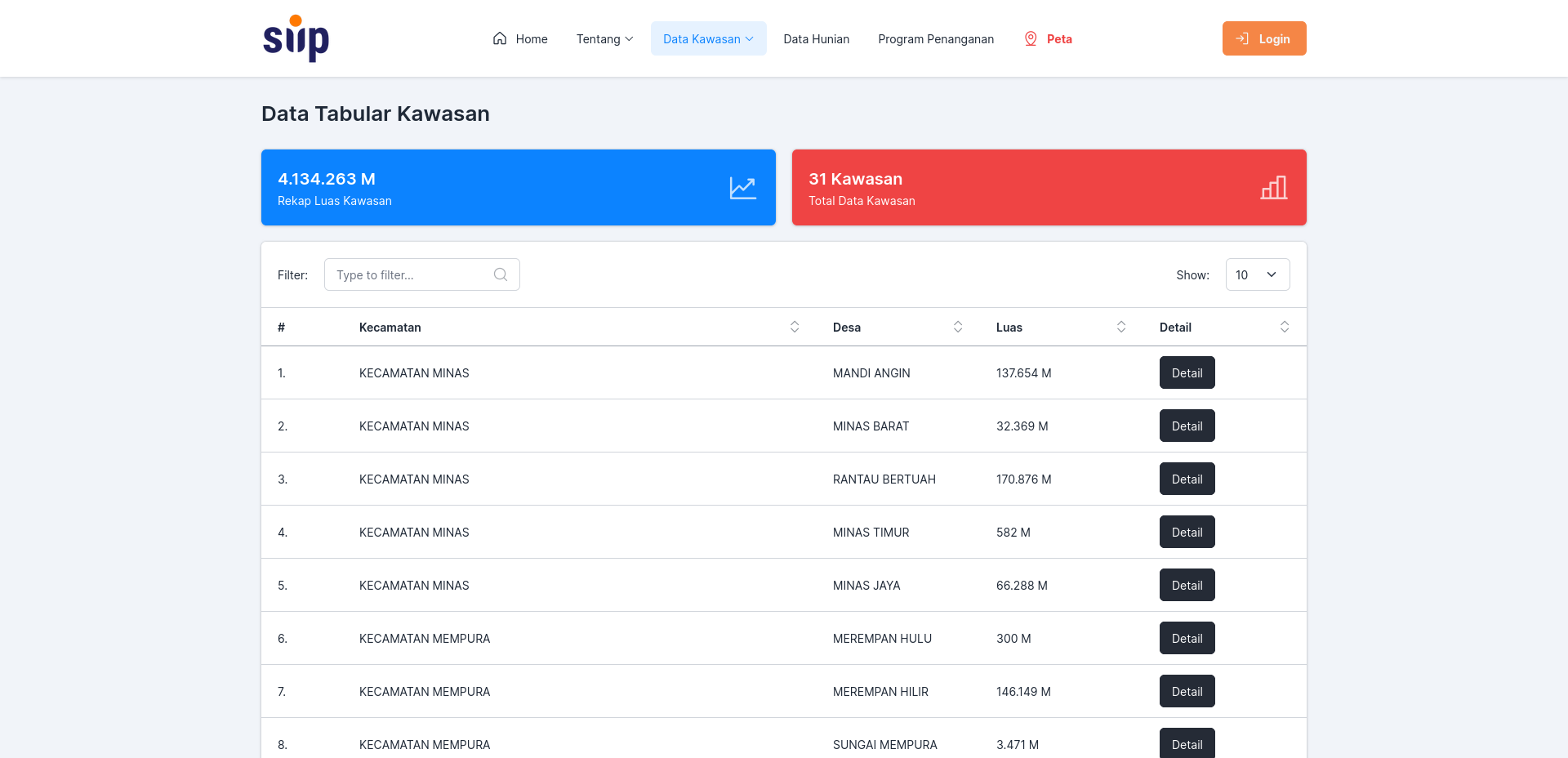Click the 'MINAS JAYA' desa cell
Image resolution: width=1568 pixels, height=758 pixels.
pyautogui.click(x=866, y=586)
